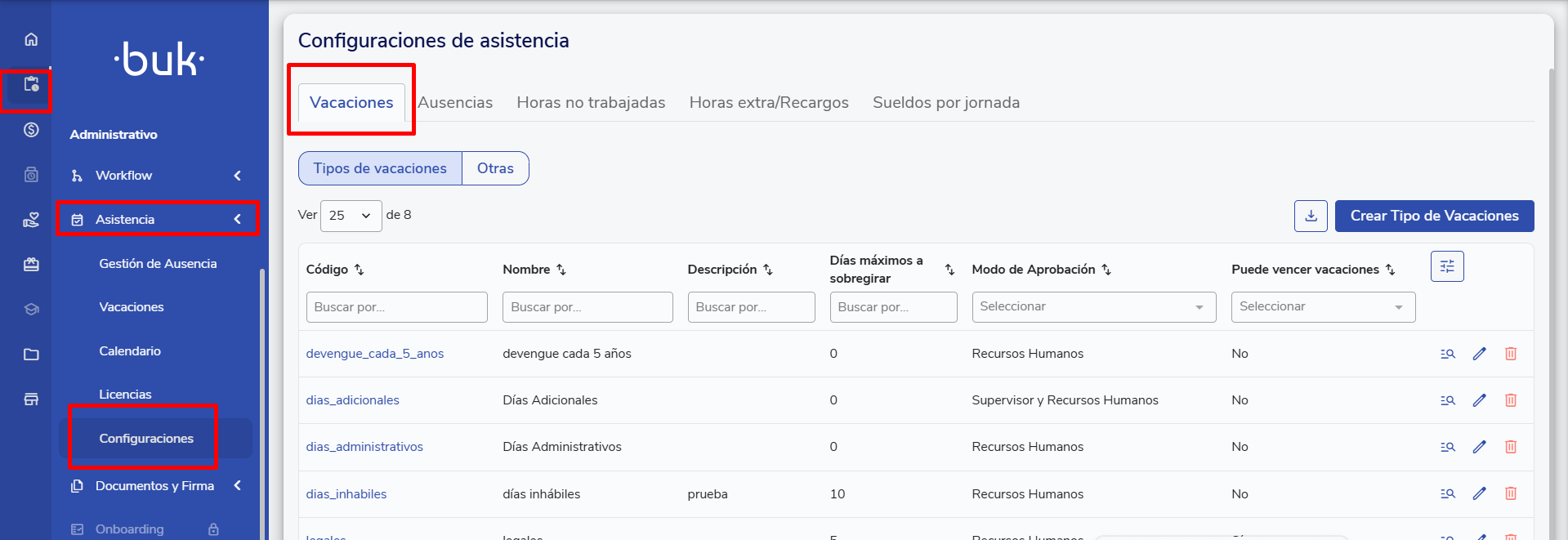Switch to the Ausencias tab
1568x540 pixels.
point(455,103)
